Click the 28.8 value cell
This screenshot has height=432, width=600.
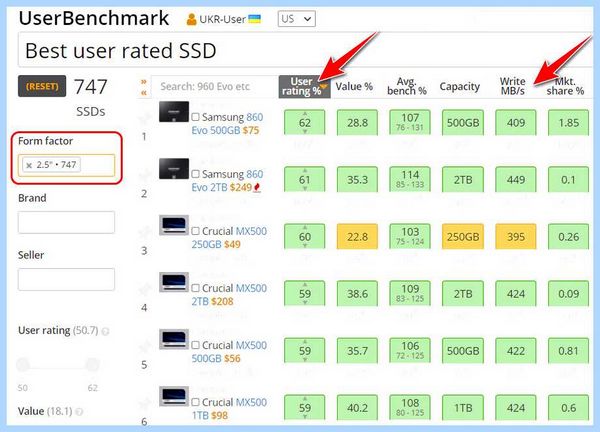[357, 122]
